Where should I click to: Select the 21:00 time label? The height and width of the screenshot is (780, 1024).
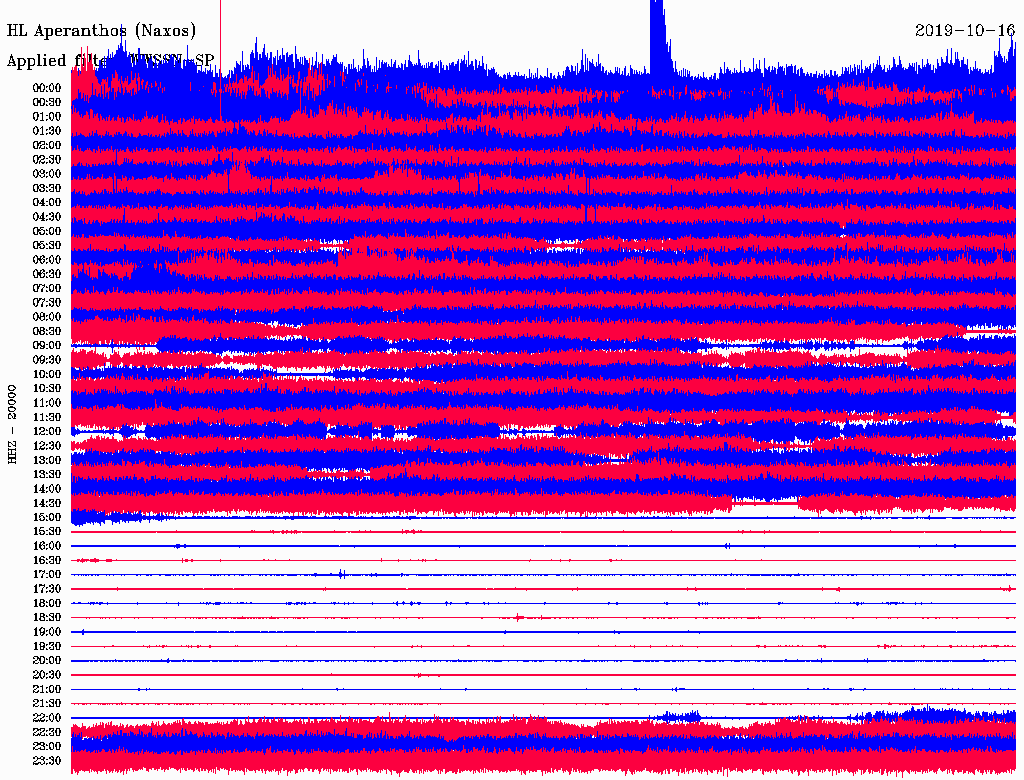(x=47, y=690)
